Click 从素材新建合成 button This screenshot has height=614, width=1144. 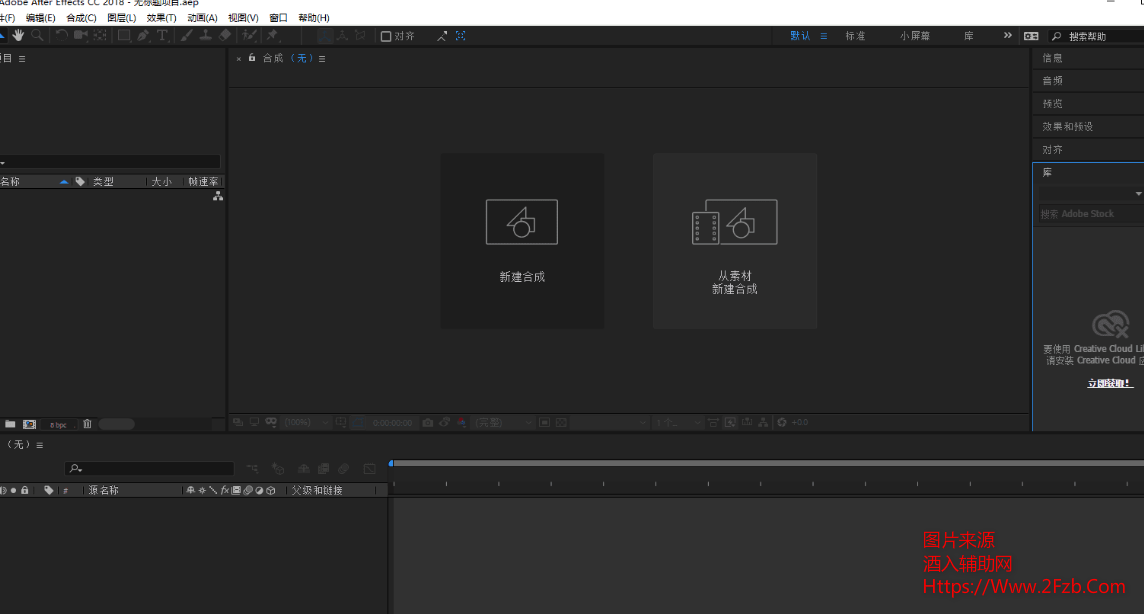coord(735,241)
